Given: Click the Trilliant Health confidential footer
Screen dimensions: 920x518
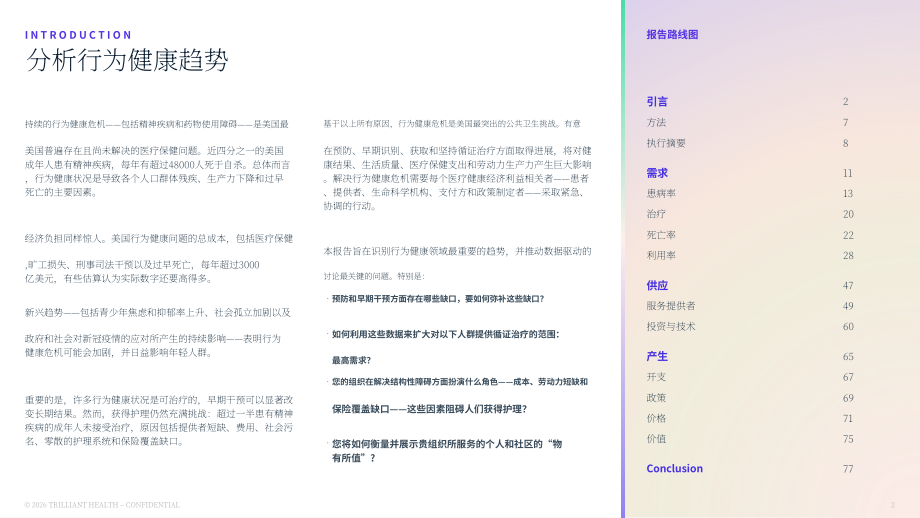Looking at the screenshot, I should (102, 505).
